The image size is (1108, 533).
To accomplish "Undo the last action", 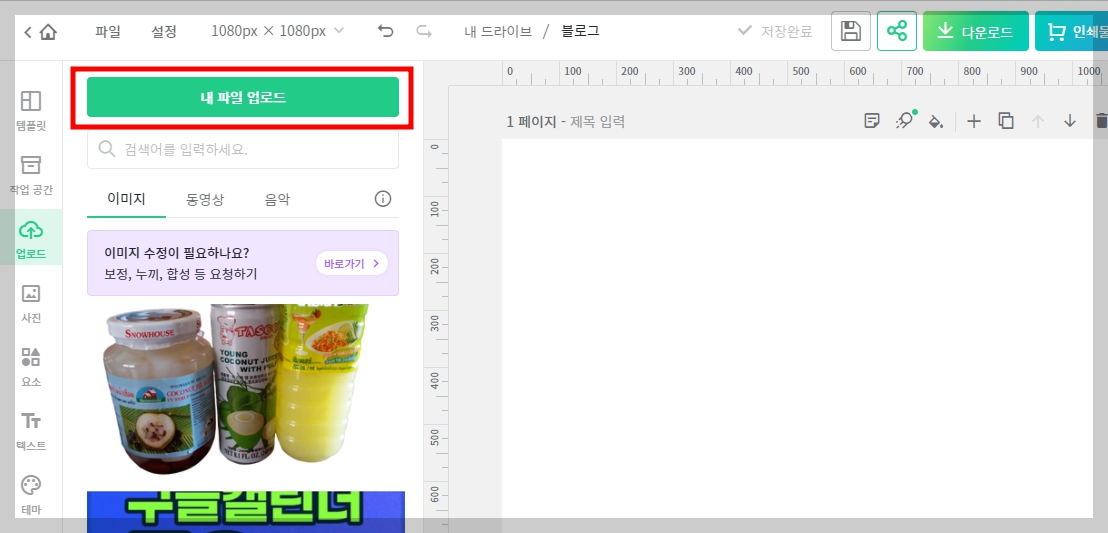I will (x=385, y=31).
